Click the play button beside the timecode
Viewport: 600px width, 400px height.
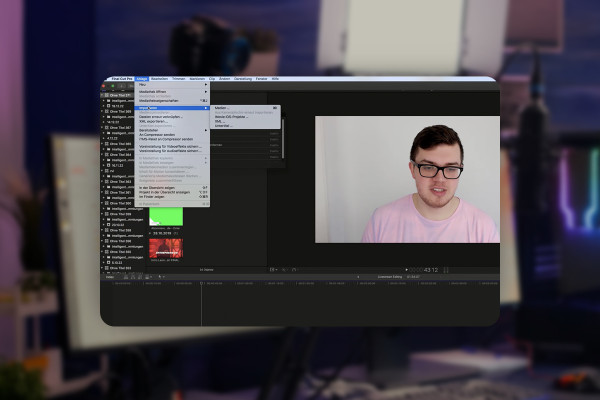pos(406,270)
